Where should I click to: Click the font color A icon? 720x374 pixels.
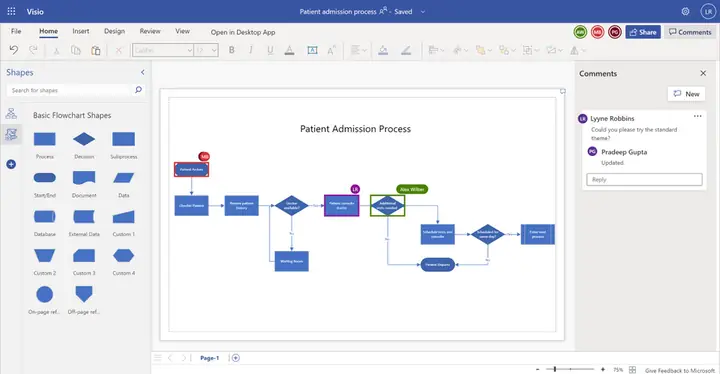pyautogui.click(x=289, y=51)
